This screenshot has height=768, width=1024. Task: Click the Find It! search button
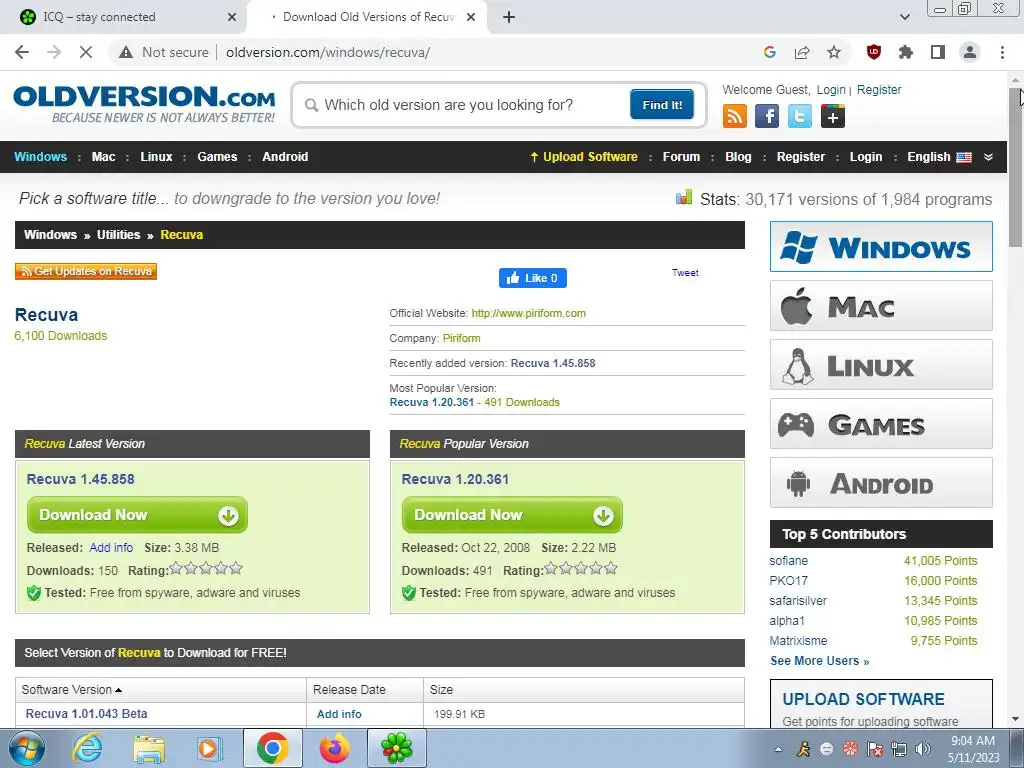point(662,104)
